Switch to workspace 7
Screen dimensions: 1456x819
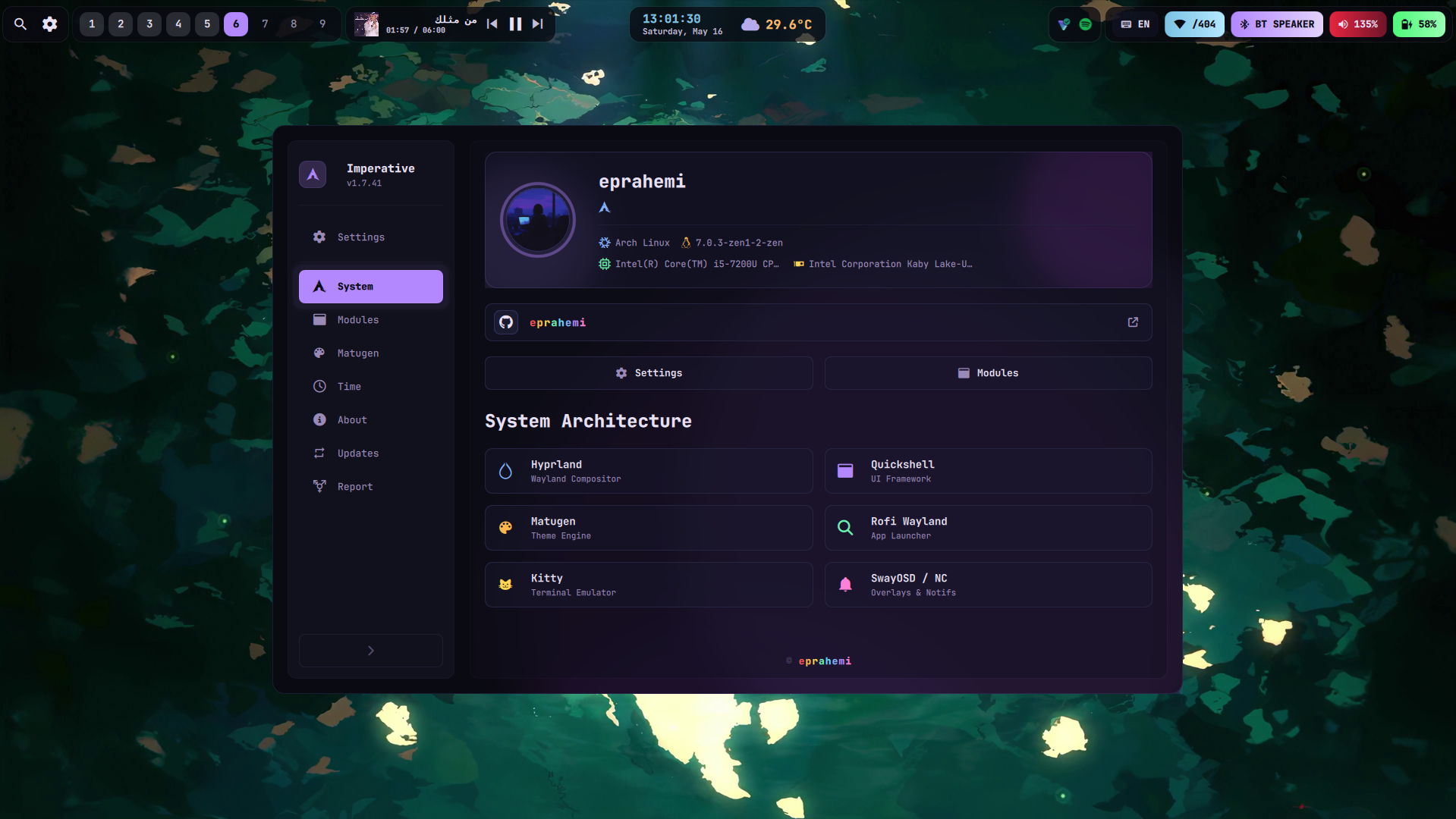click(x=265, y=24)
